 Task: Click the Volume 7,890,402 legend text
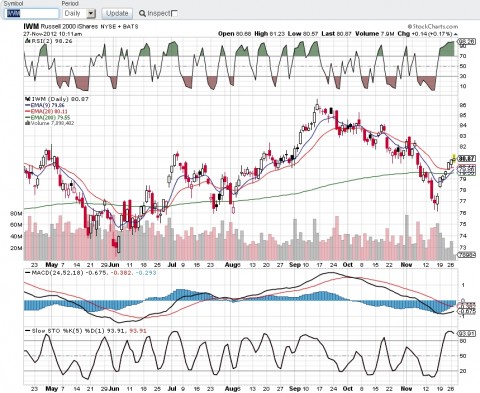52,123
